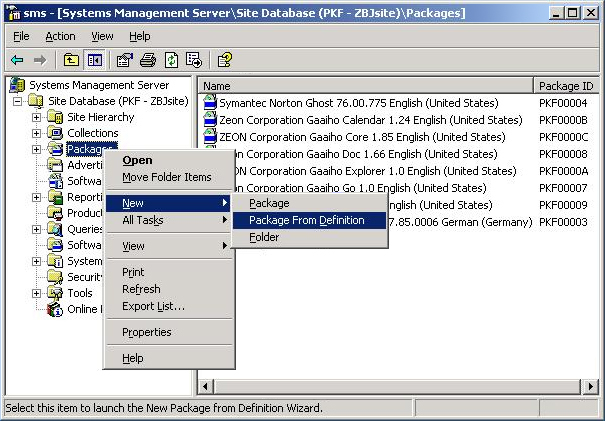
Task: Click the Gaaiho Core package icon
Action: coord(210,137)
